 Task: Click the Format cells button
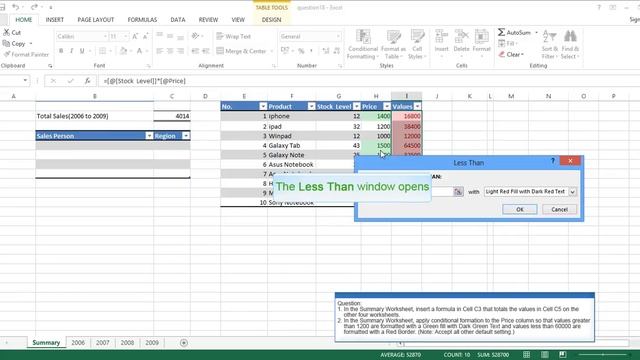[x=481, y=43]
